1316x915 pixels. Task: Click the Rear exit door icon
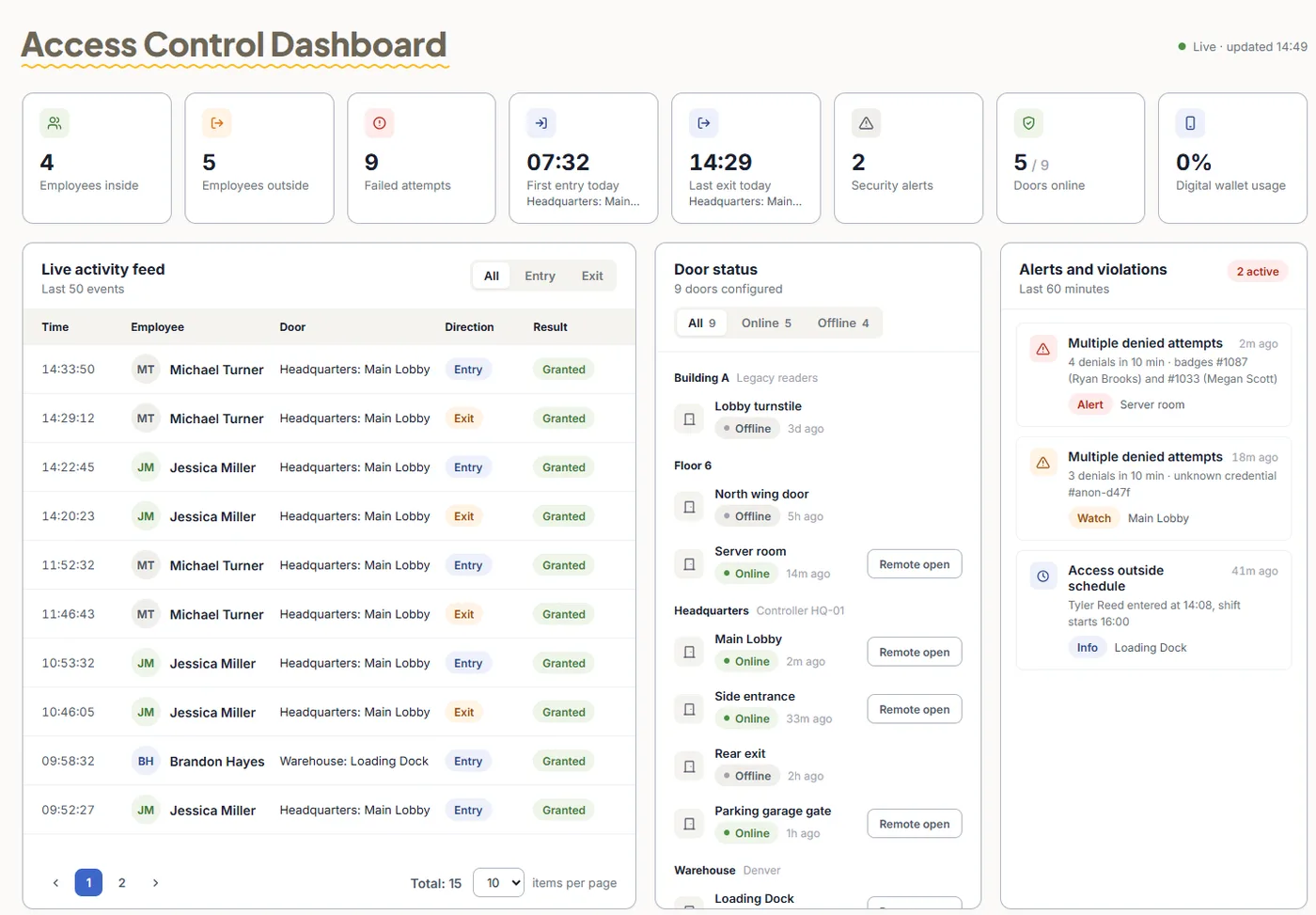689,766
